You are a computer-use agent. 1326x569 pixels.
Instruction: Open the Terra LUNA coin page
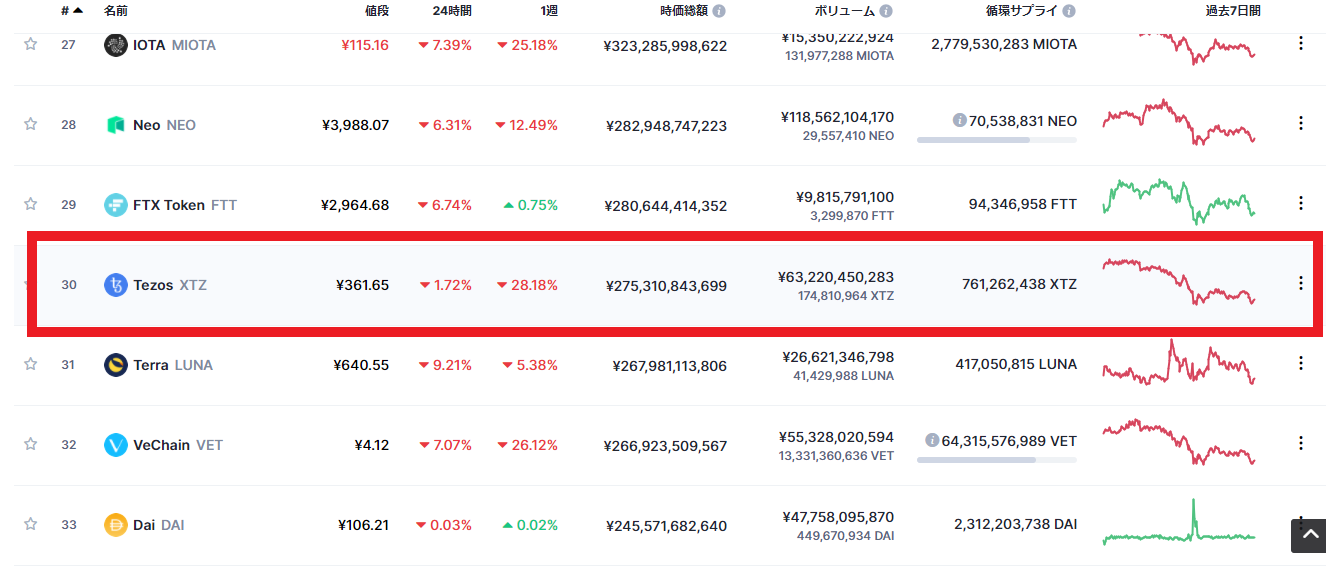point(173,365)
